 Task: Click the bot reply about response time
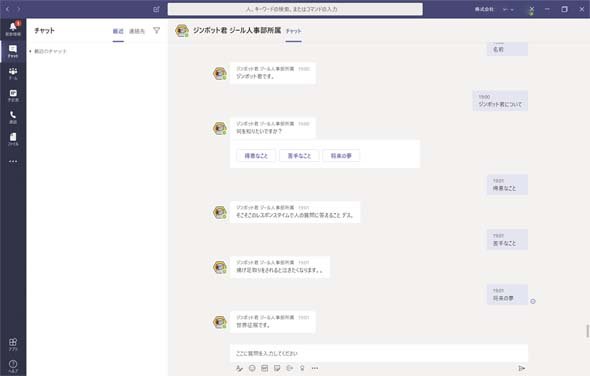[295, 212]
